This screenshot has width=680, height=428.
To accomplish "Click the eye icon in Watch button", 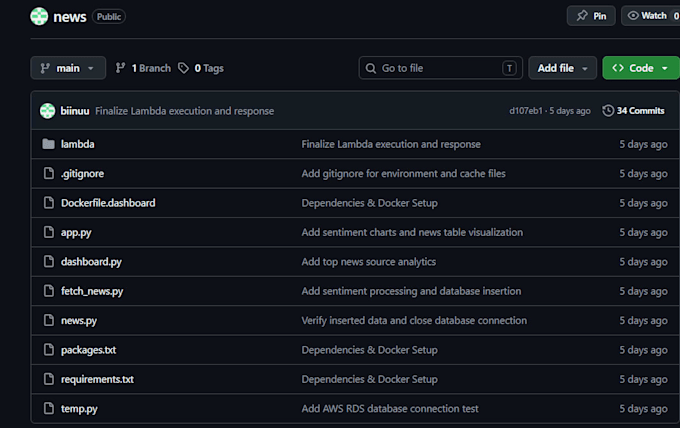I will pos(633,16).
